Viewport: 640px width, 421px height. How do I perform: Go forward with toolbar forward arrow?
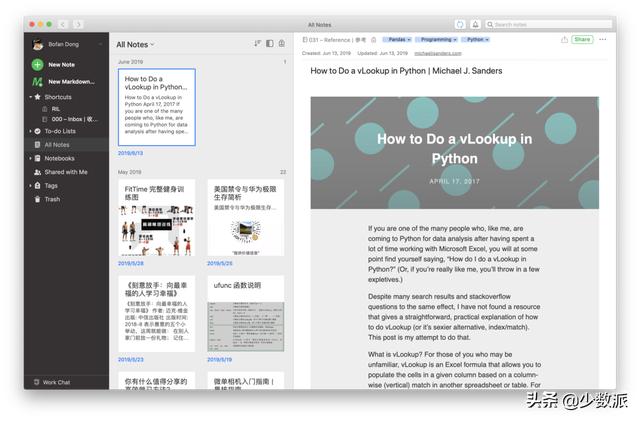[78, 25]
